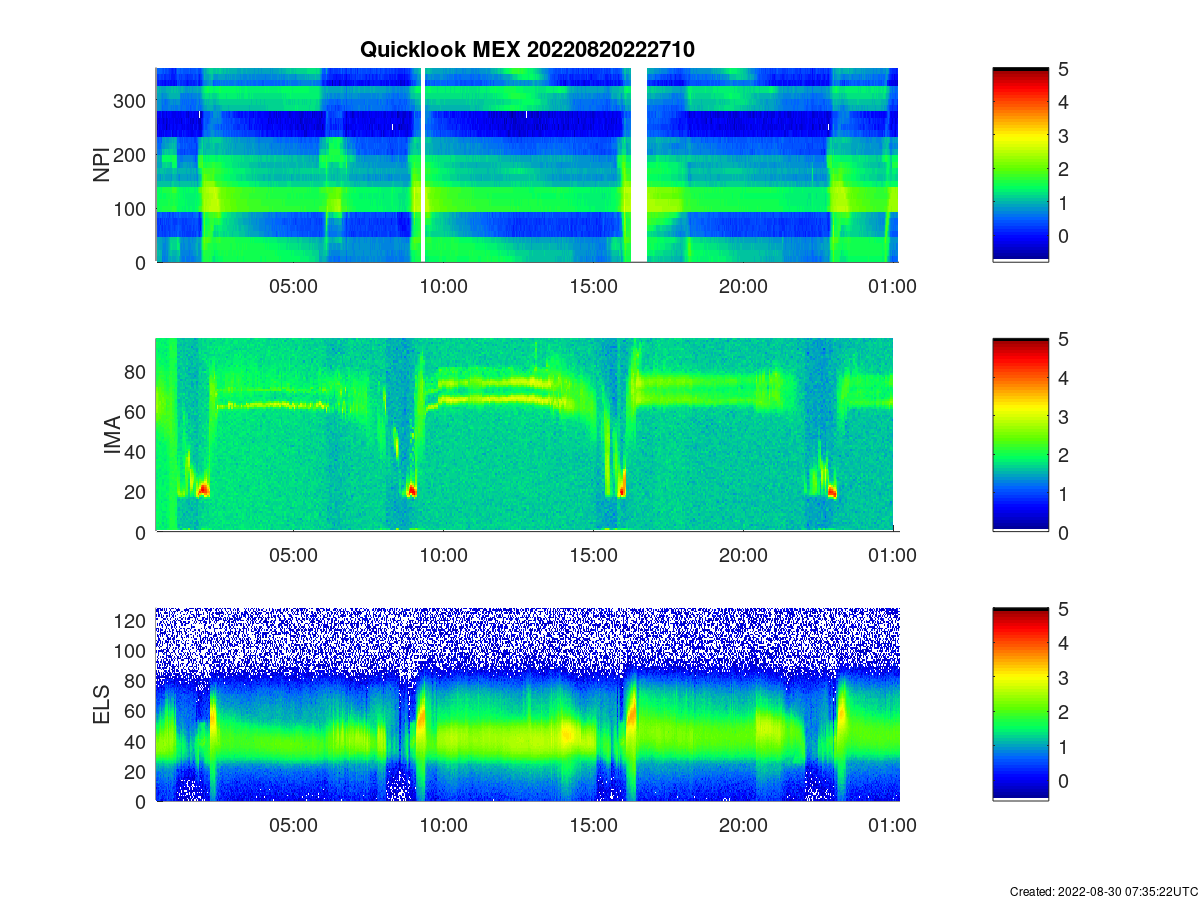Click the 5 label on the NPI colorbar
The height and width of the screenshot is (900, 1200).
pos(1064,69)
